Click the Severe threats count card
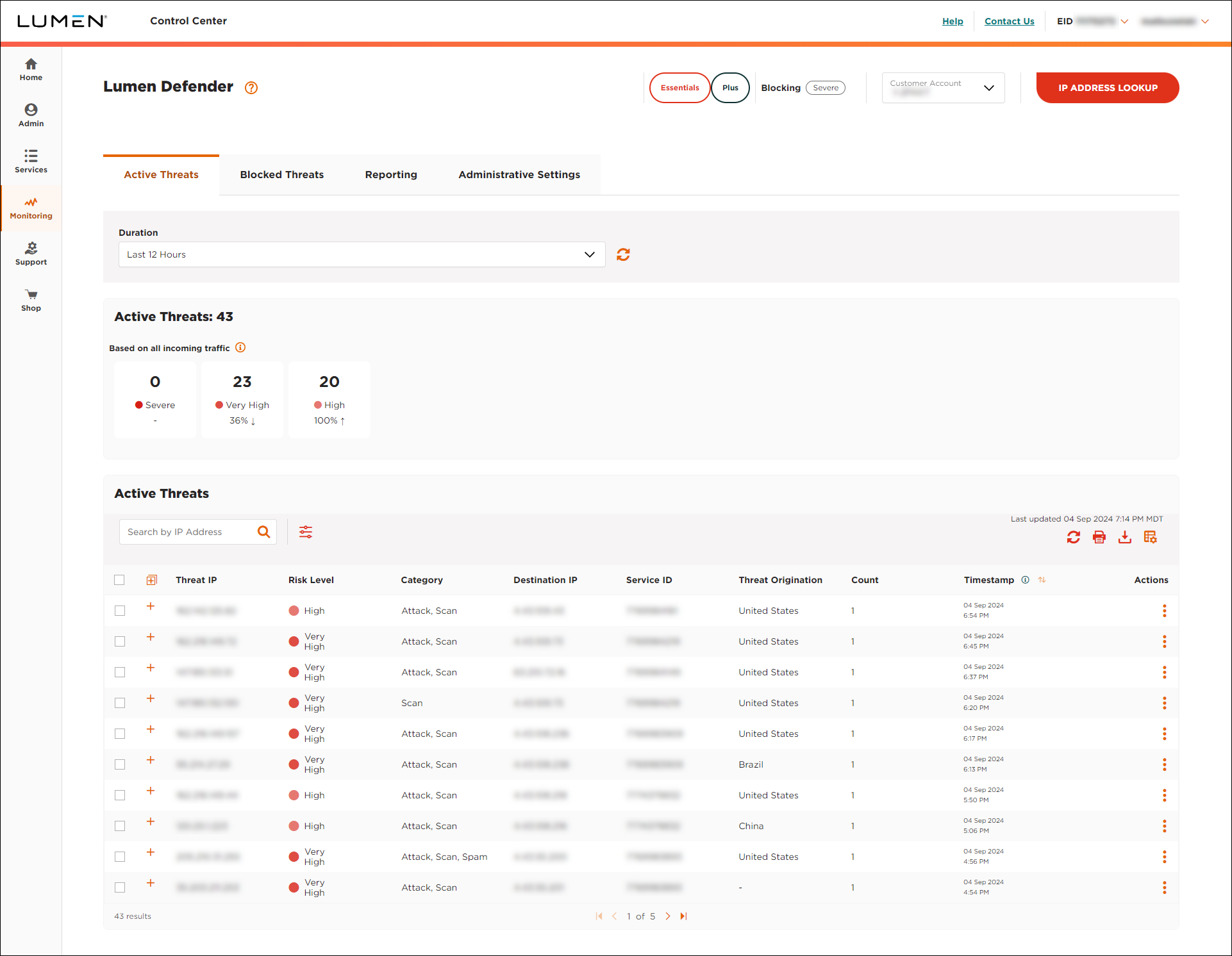 pyautogui.click(x=155, y=400)
